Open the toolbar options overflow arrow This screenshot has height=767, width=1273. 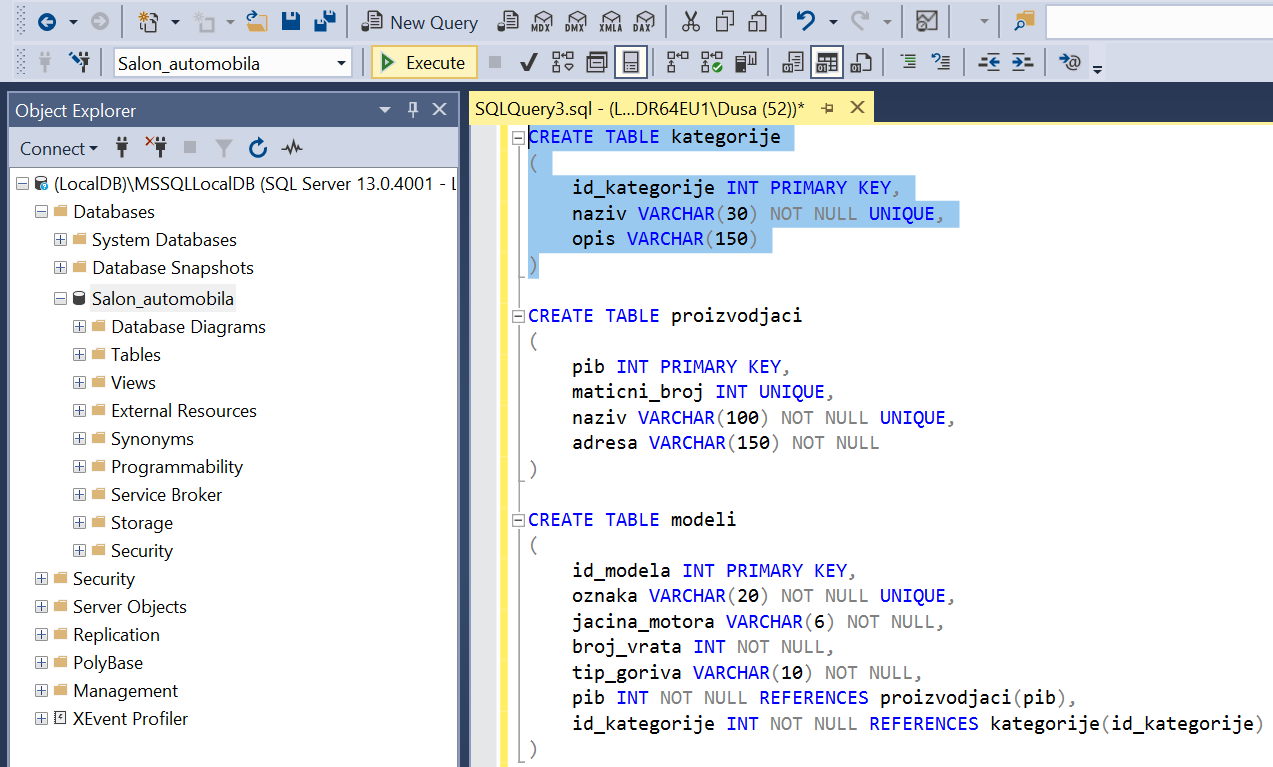click(x=1097, y=69)
